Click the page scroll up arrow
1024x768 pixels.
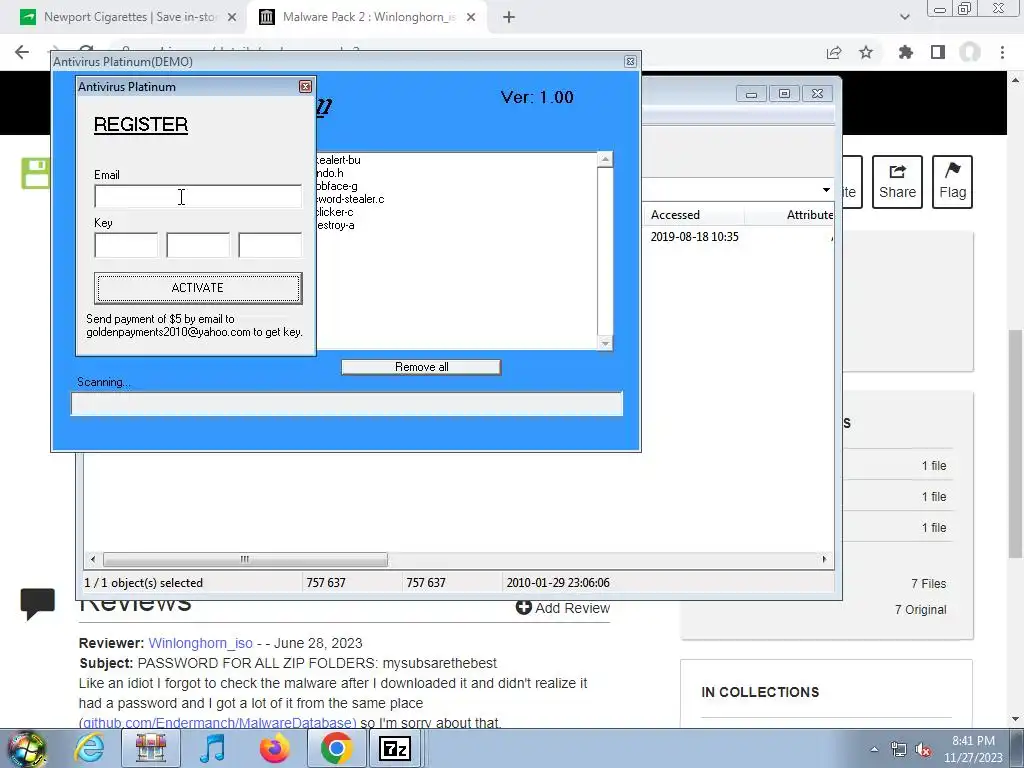click(x=1015, y=80)
